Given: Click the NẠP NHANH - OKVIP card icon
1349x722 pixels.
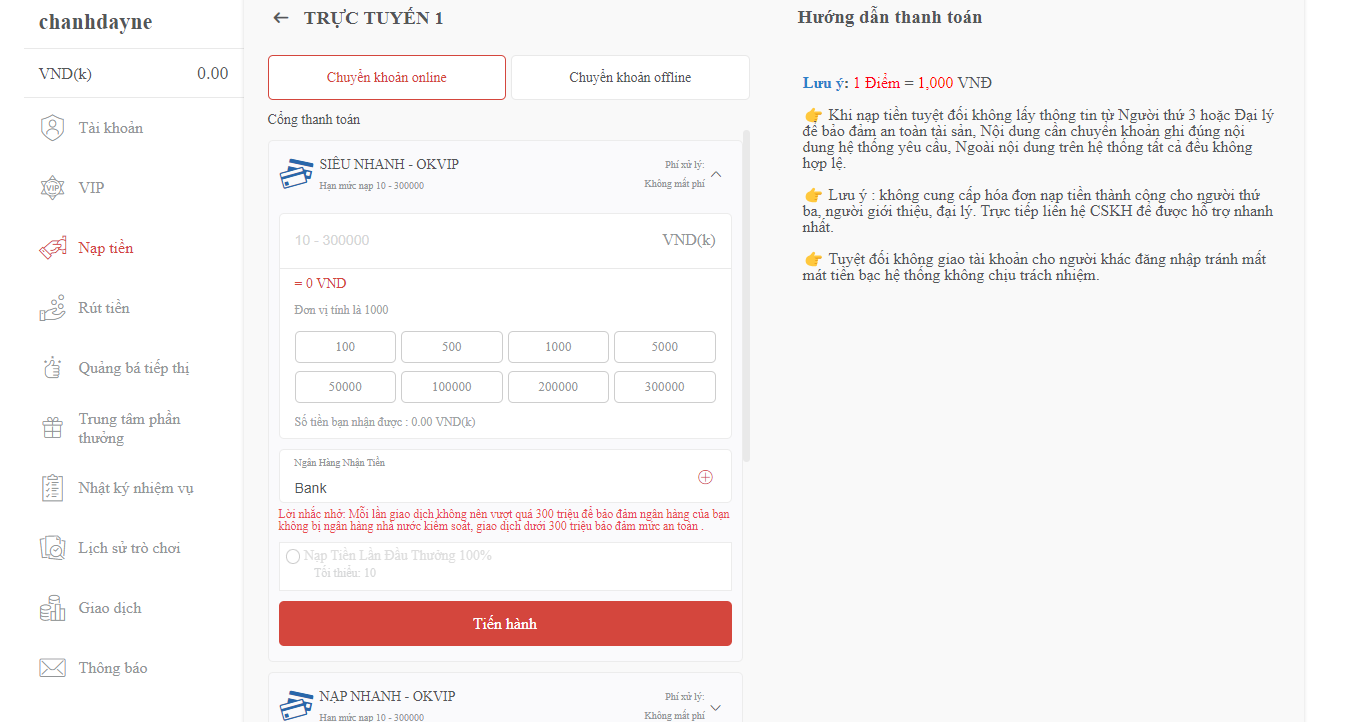Looking at the screenshot, I should pos(295,705).
